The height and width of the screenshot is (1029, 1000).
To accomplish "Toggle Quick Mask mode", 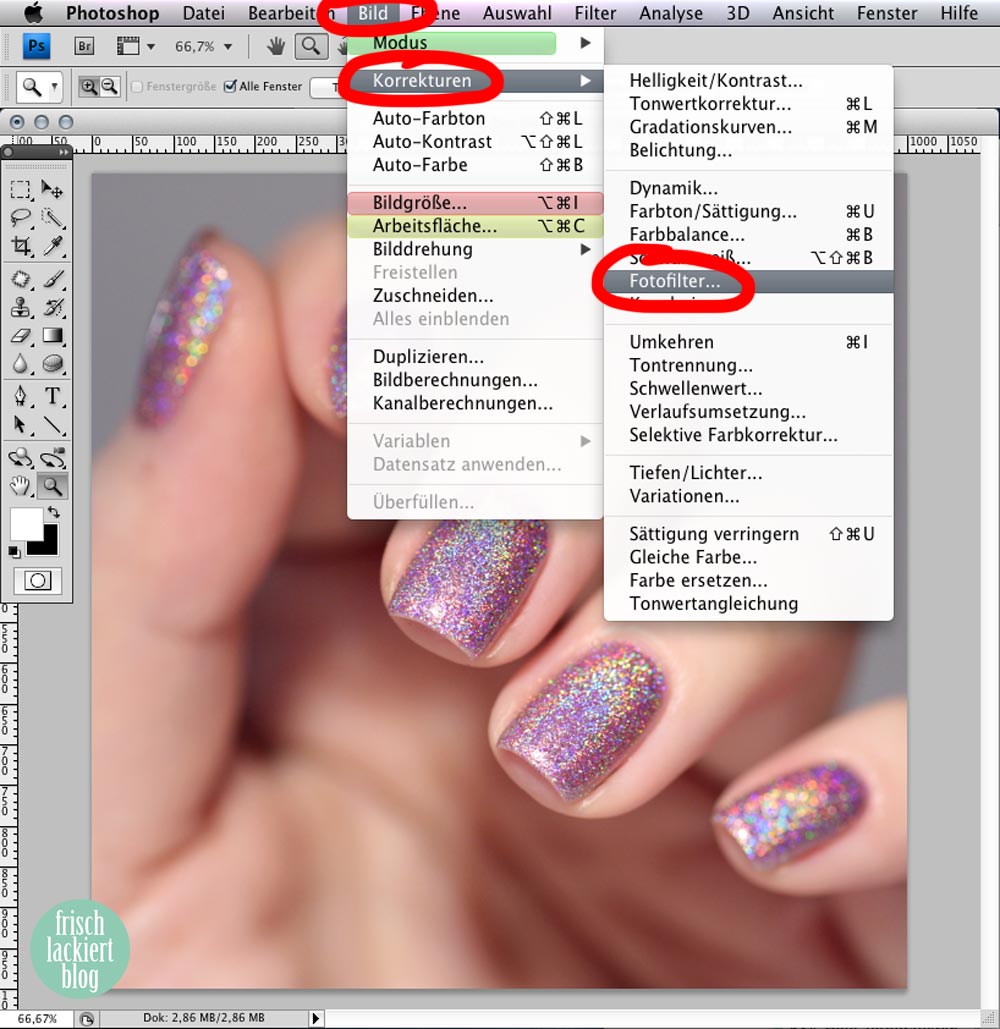I will [37, 581].
